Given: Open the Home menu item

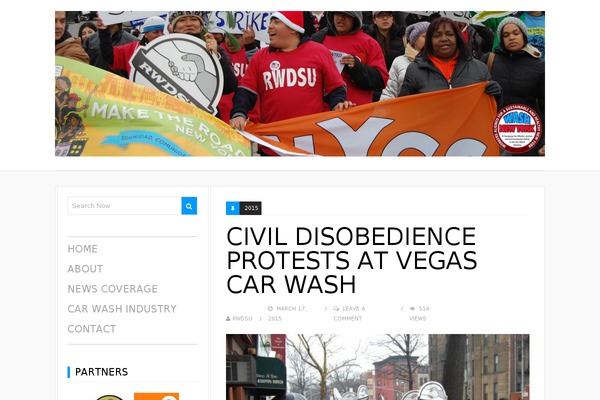Looking at the screenshot, I should [x=82, y=249].
